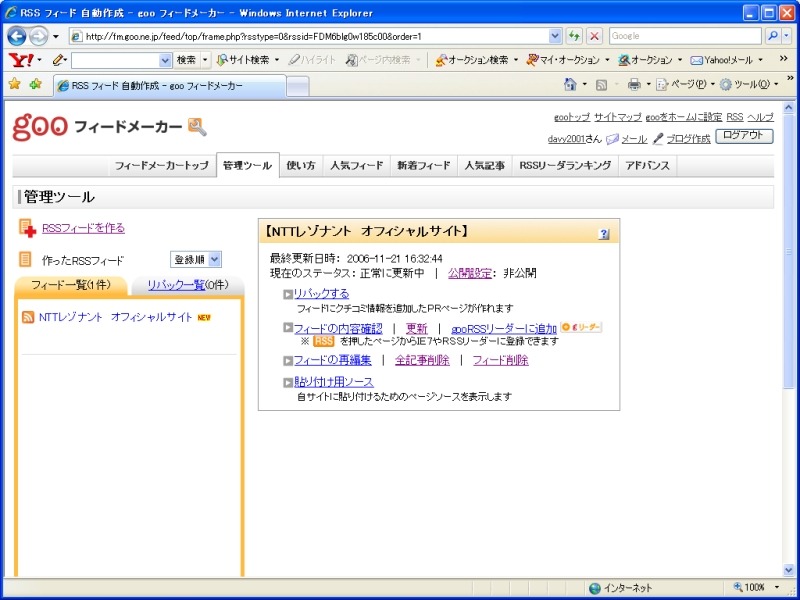Click the Google search box

(685, 36)
